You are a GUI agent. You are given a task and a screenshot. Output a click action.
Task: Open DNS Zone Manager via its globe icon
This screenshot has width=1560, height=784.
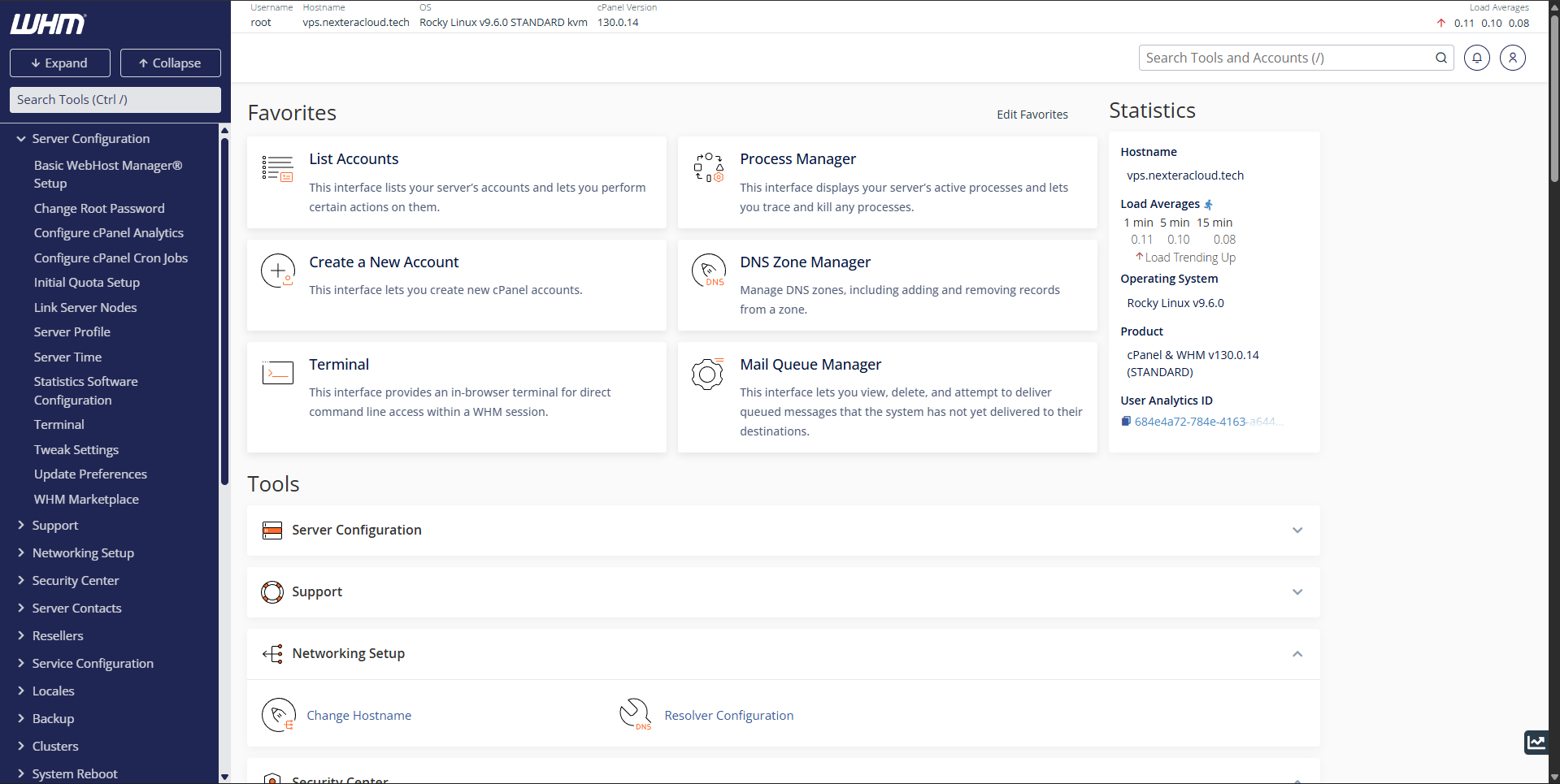[708, 271]
